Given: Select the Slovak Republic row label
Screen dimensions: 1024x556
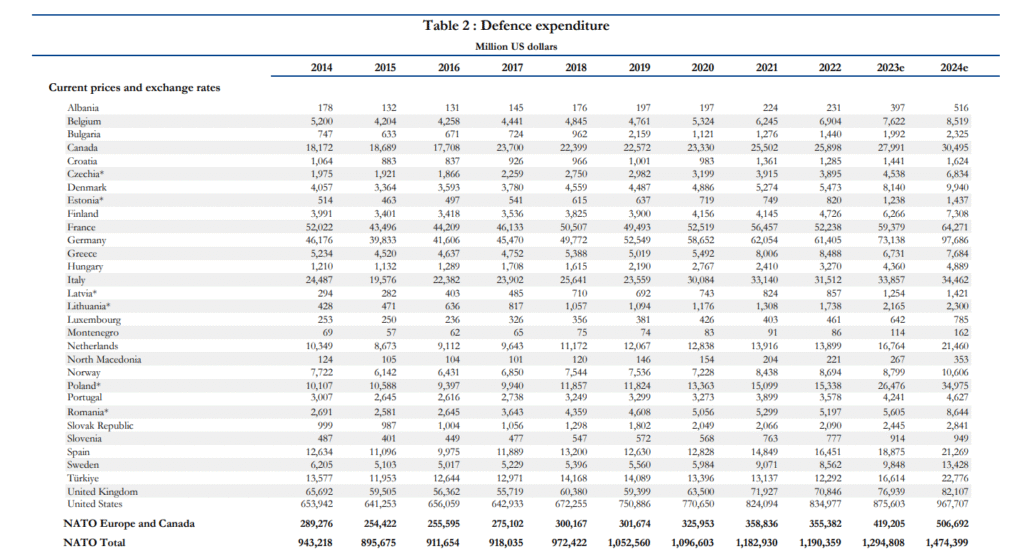Looking at the screenshot, I should click(x=100, y=425).
